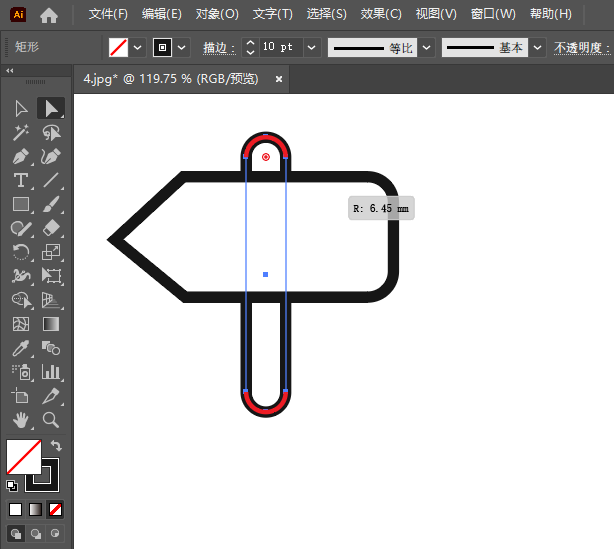Select the Zoom tool
Viewport: 614px width, 549px height.
tap(51, 420)
